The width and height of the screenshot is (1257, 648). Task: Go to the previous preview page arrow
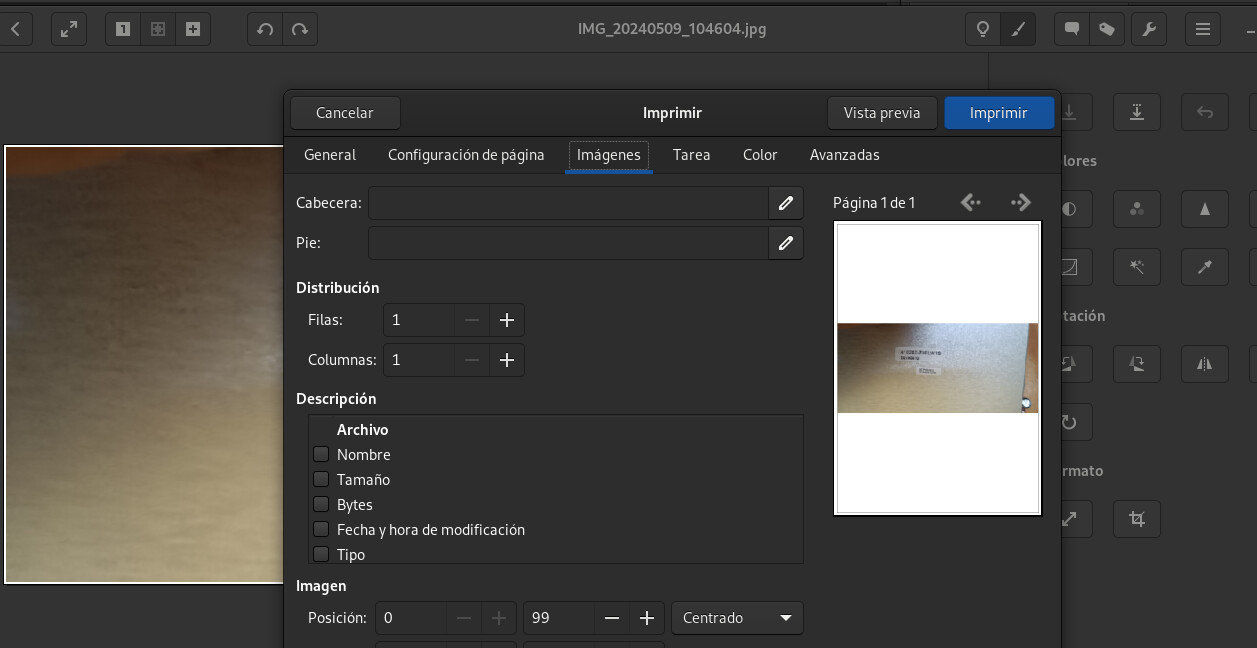pos(970,203)
